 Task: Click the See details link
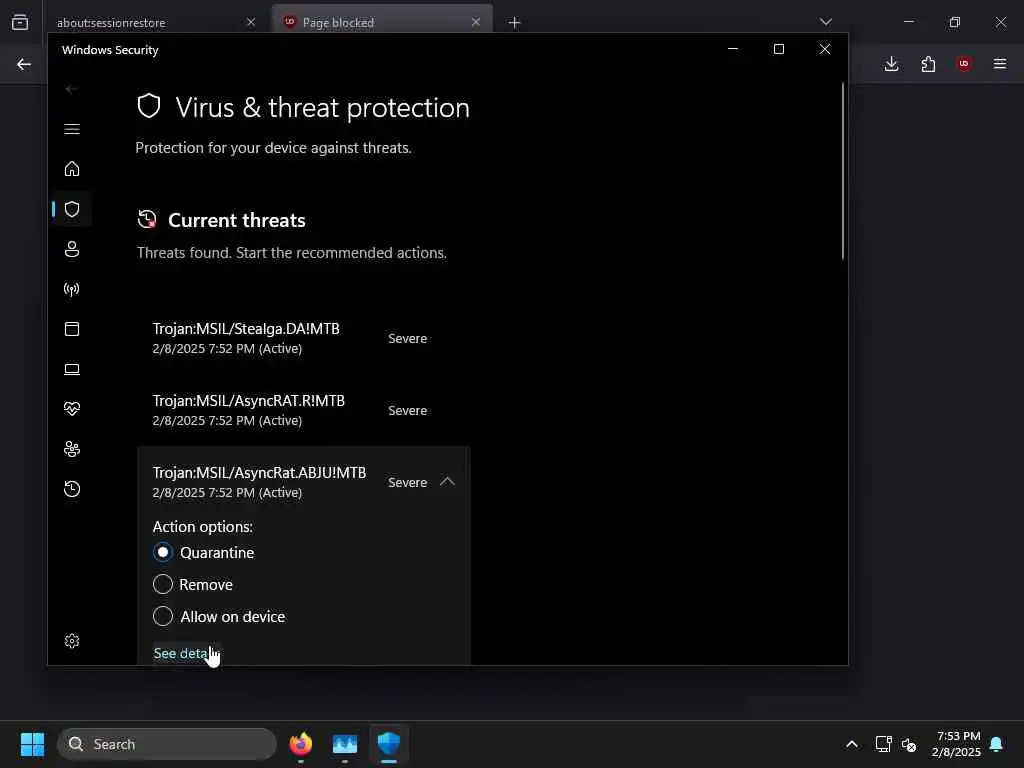click(186, 653)
